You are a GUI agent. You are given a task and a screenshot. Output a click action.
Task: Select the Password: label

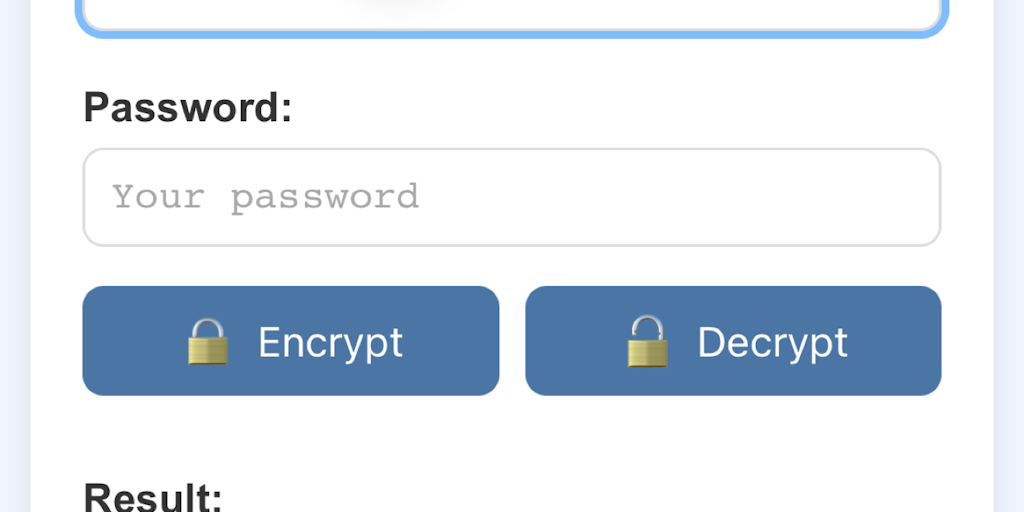pos(187,107)
